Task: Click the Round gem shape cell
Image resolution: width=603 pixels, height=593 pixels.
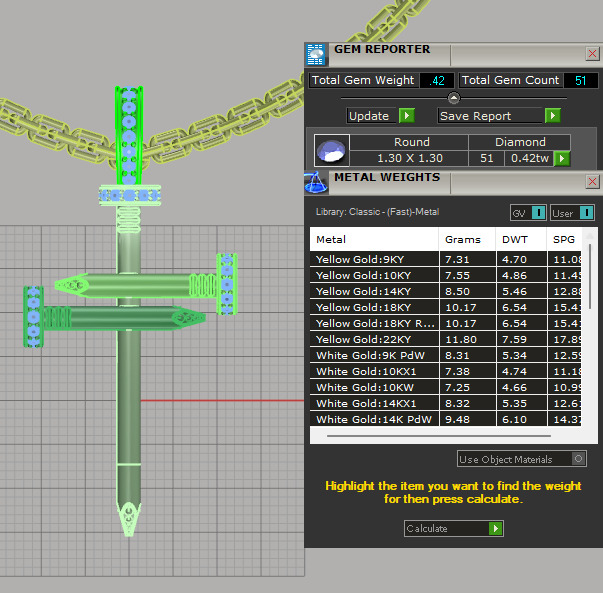Action: tap(409, 142)
